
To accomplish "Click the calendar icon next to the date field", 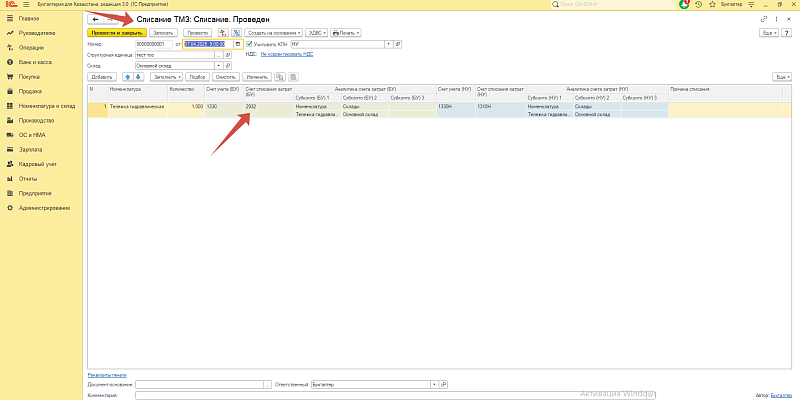I will (237, 44).
